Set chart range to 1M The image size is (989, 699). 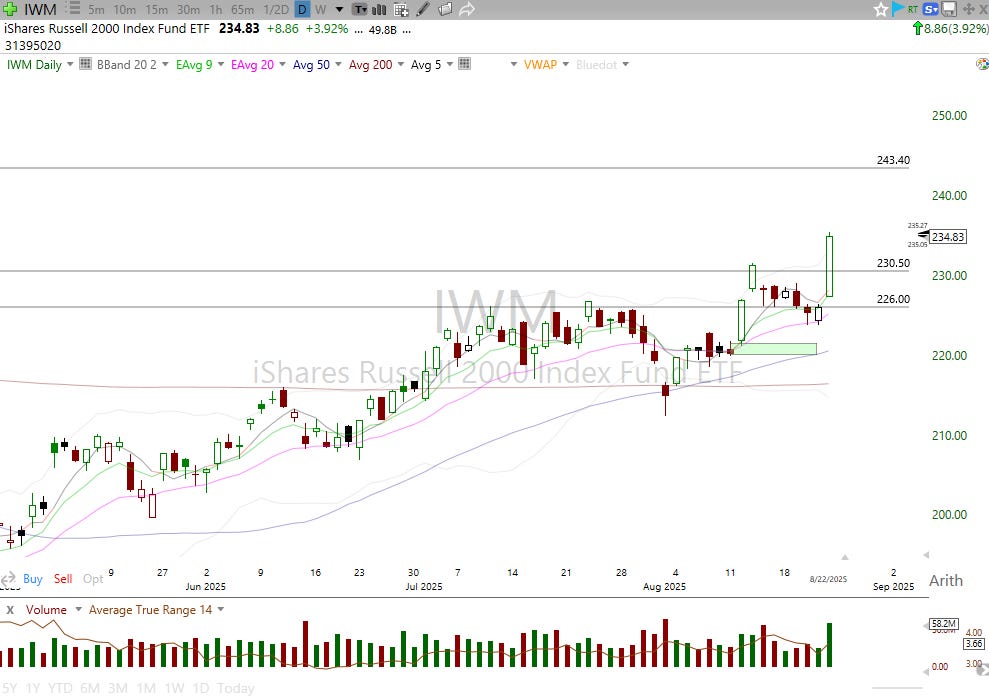tap(146, 688)
